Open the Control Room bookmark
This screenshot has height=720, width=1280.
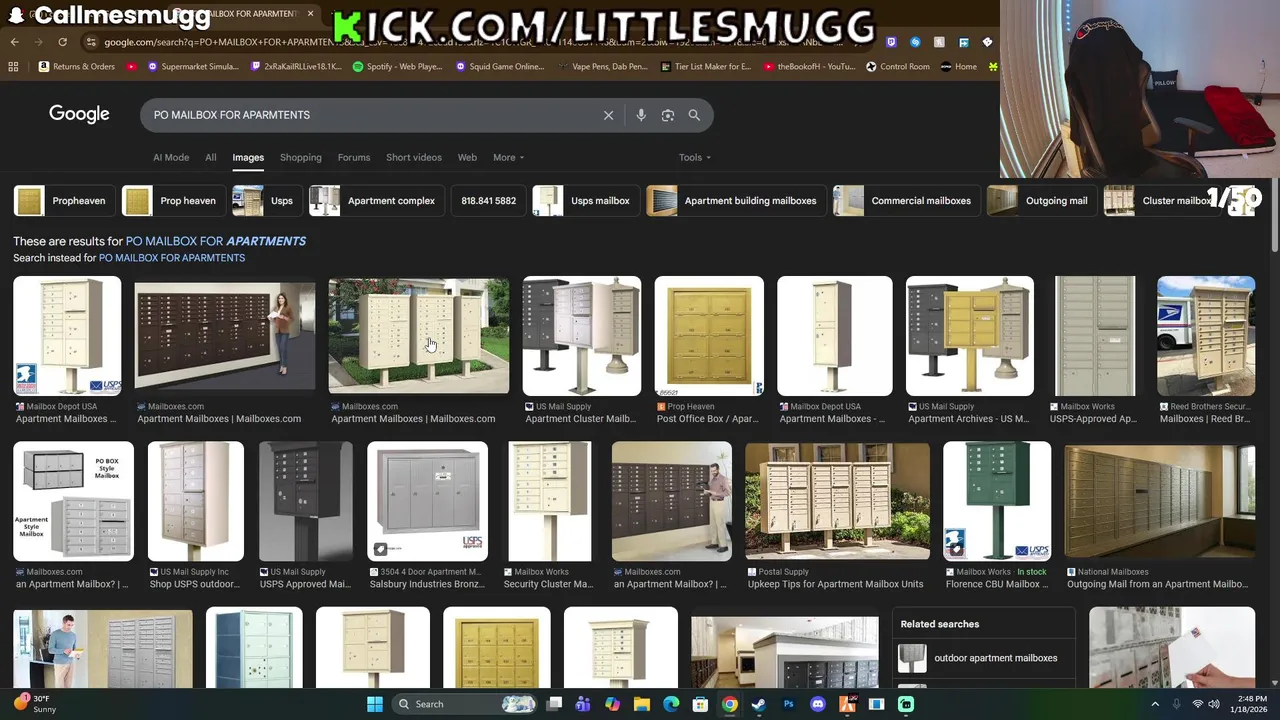pyautogui.click(x=898, y=67)
